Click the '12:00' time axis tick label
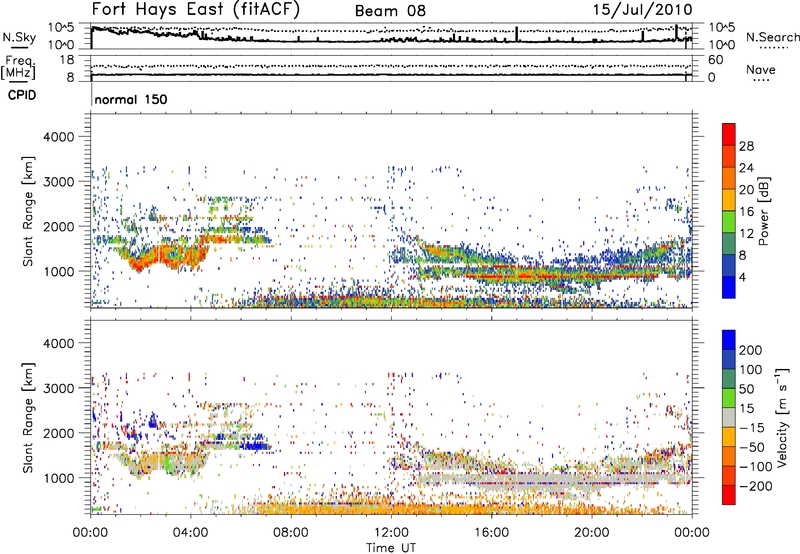 click(391, 533)
